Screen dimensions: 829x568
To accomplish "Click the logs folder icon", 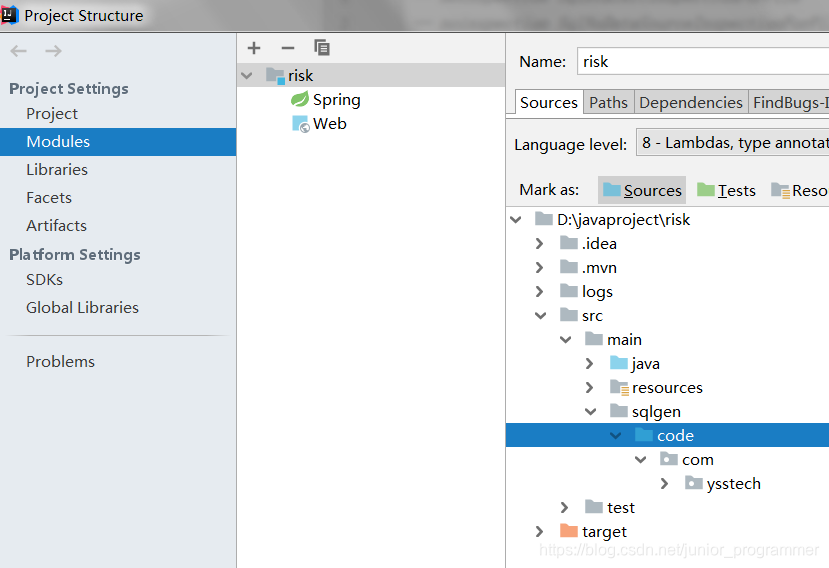I will [568, 290].
